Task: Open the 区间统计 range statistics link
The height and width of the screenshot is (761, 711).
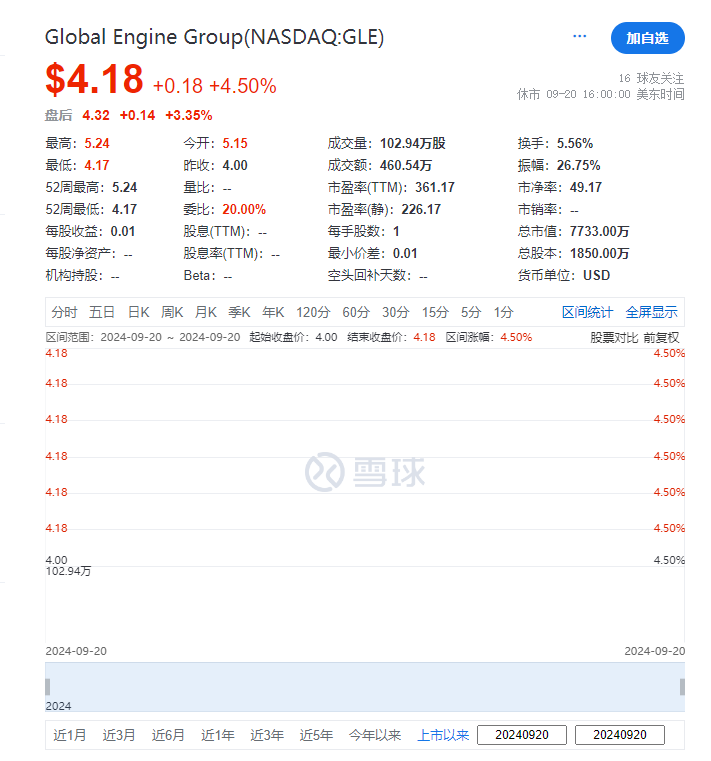Action: 587,312
